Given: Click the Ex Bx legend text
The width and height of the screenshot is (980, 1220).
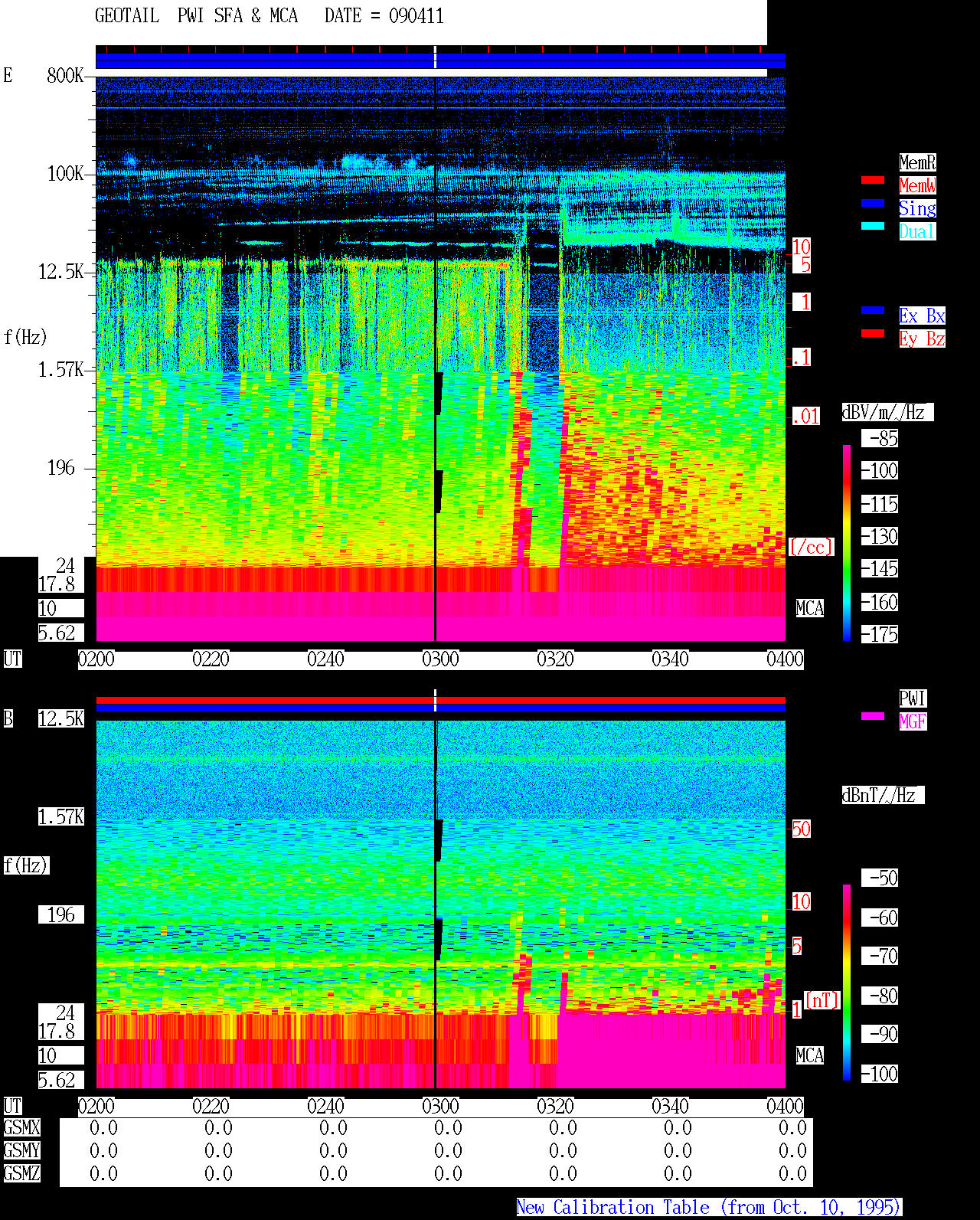Looking at the screenshot, I should click(x=922, y=316).
